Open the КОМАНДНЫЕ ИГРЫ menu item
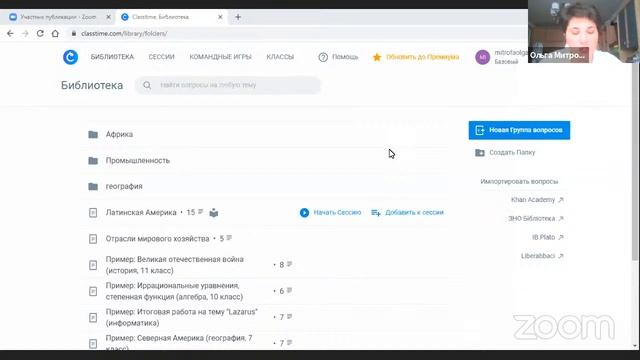 [220, 57]
